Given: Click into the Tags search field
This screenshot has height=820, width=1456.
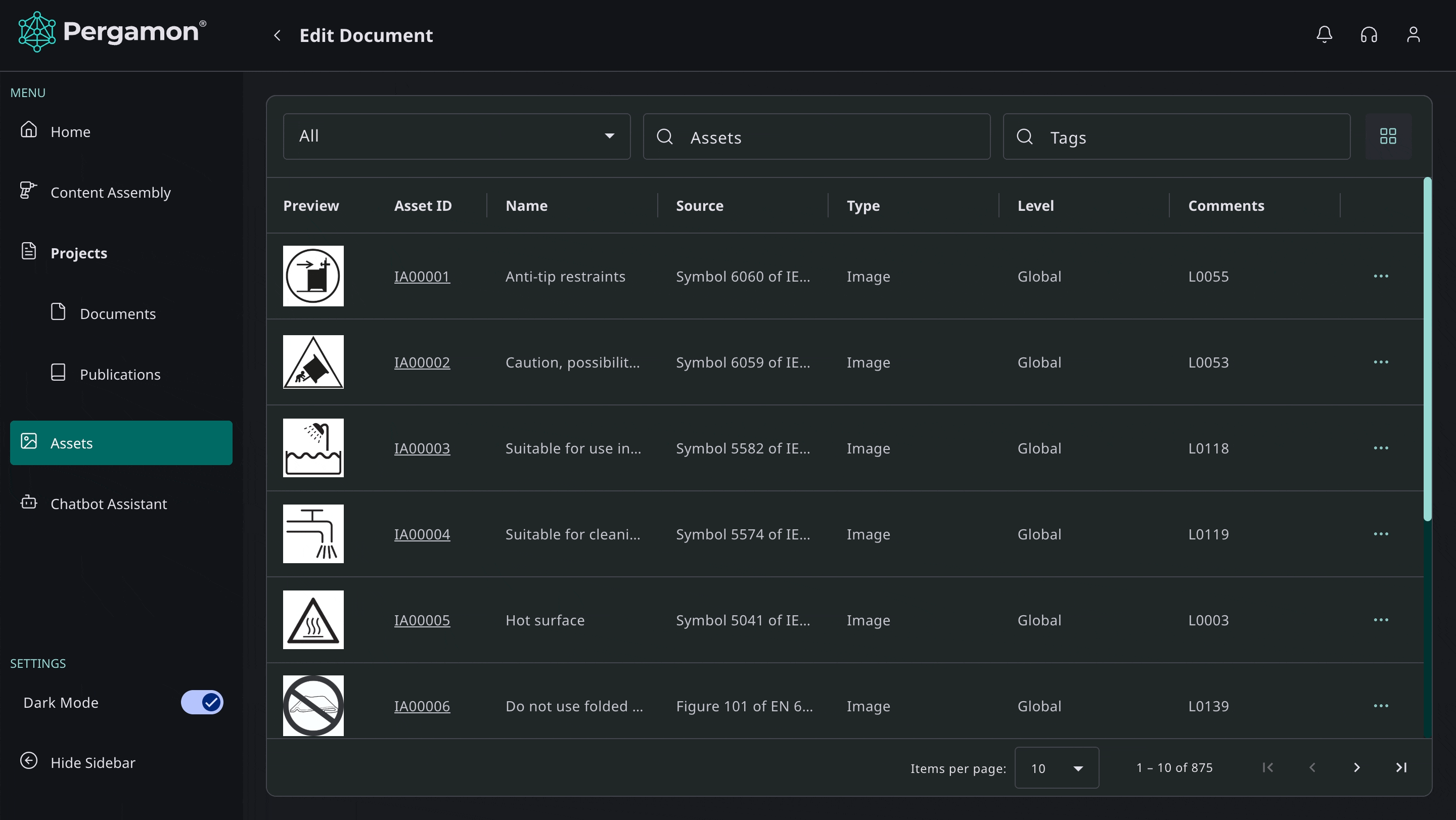Looking at the screenshot, I should (1176, 136).
